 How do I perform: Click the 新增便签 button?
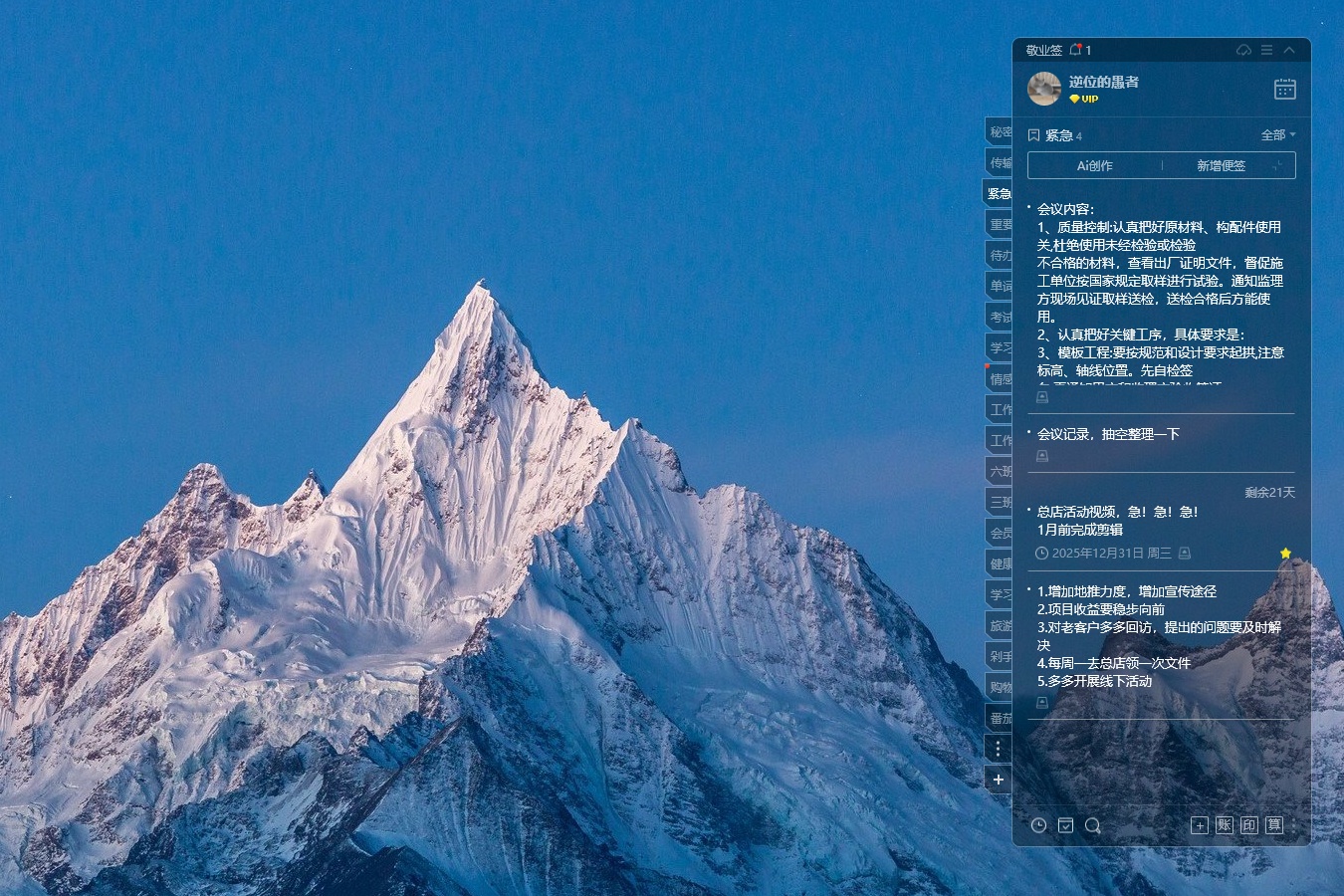coord(1222,166)
